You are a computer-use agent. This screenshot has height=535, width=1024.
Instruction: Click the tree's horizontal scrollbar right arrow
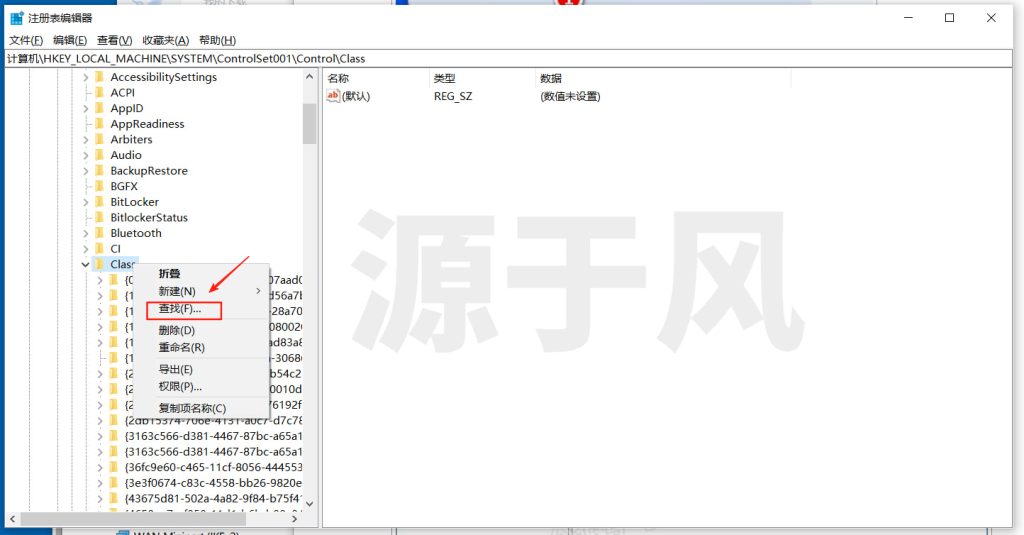[295, 519]
